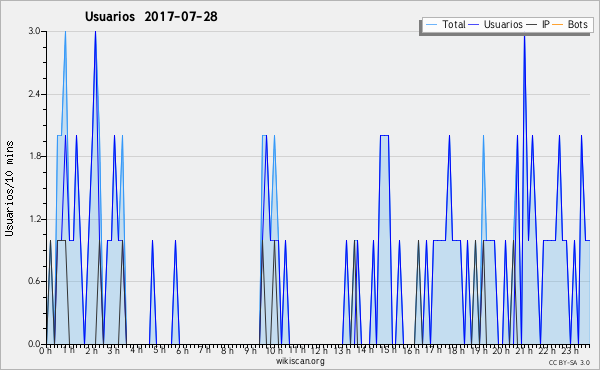Click the 19 h x-axis label
Viewport: 600px width, 370px height.
(479, 350)
